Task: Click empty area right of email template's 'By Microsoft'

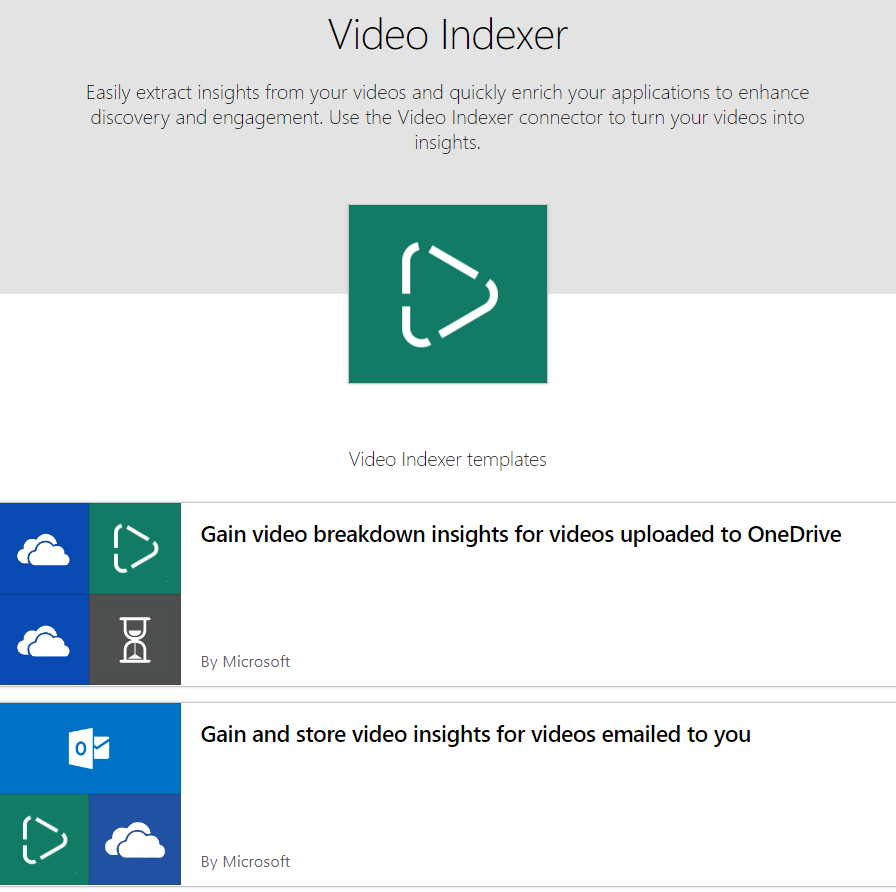Action: coord(600,862)
